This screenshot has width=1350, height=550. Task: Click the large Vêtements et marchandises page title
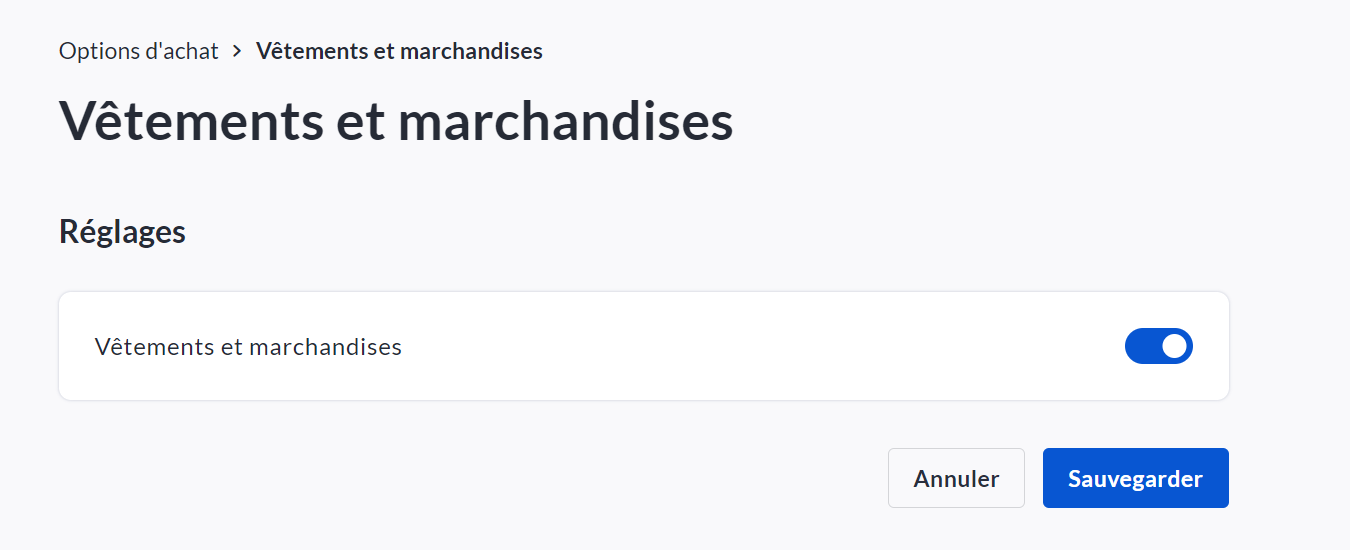click(x=396, y=122)
